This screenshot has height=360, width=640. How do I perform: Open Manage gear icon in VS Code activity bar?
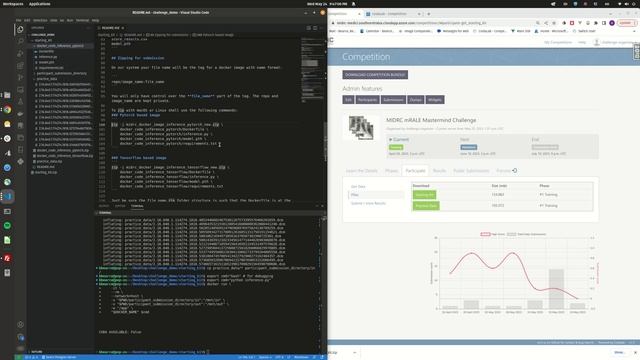tap(20, 337)
